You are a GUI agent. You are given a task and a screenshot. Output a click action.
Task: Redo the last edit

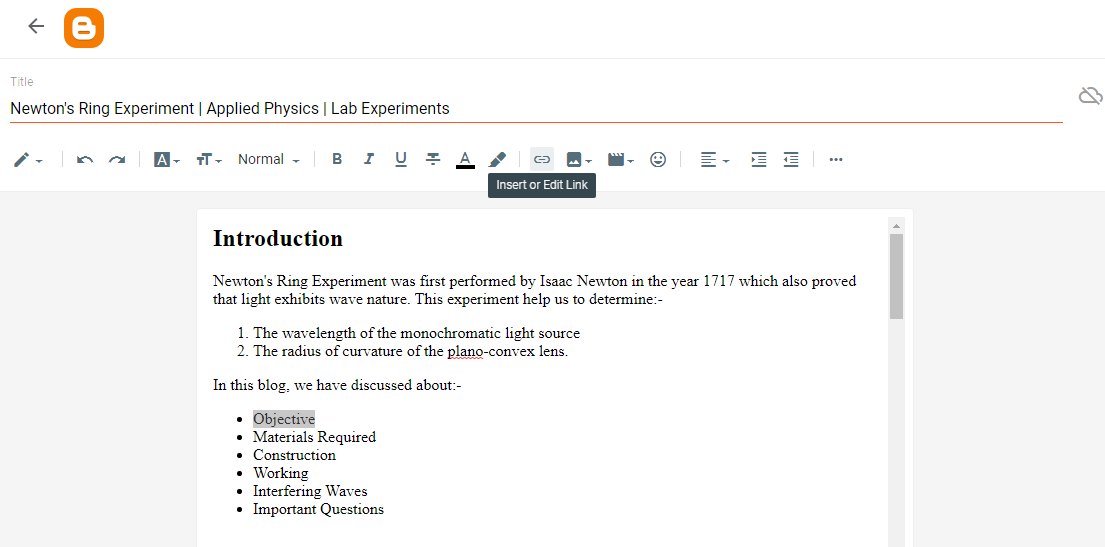(x=117, y=160)
